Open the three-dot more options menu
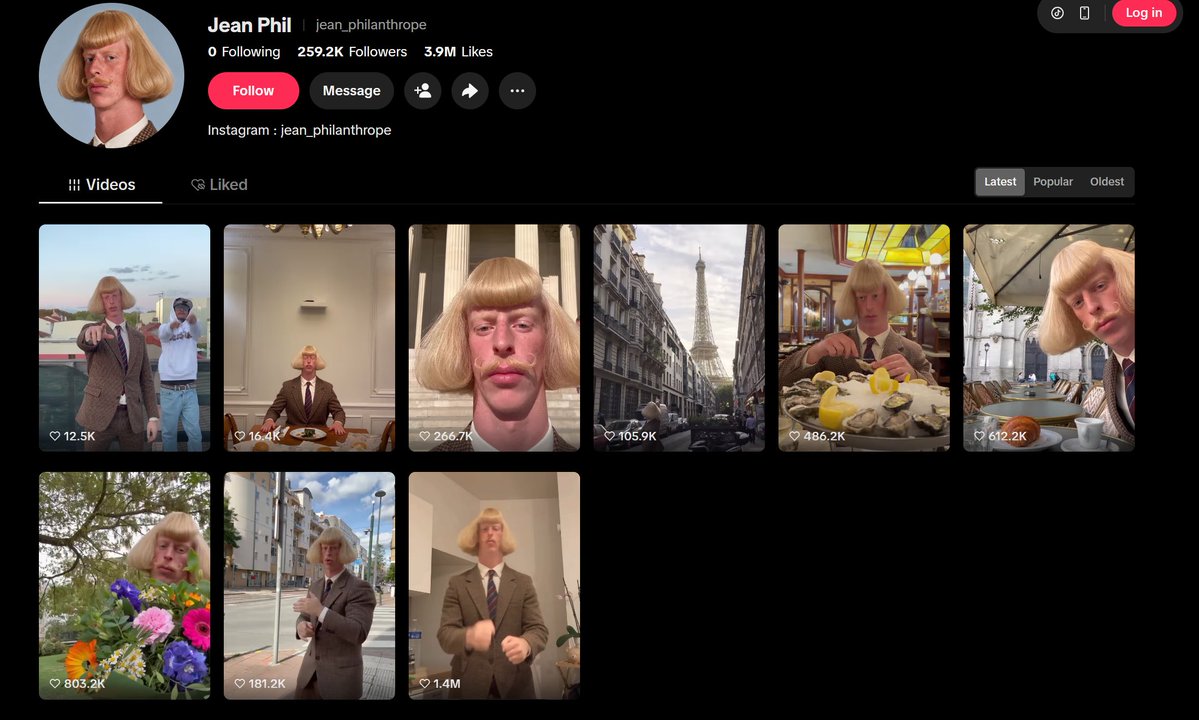1199x720 pixels. (x=518, y=91)
